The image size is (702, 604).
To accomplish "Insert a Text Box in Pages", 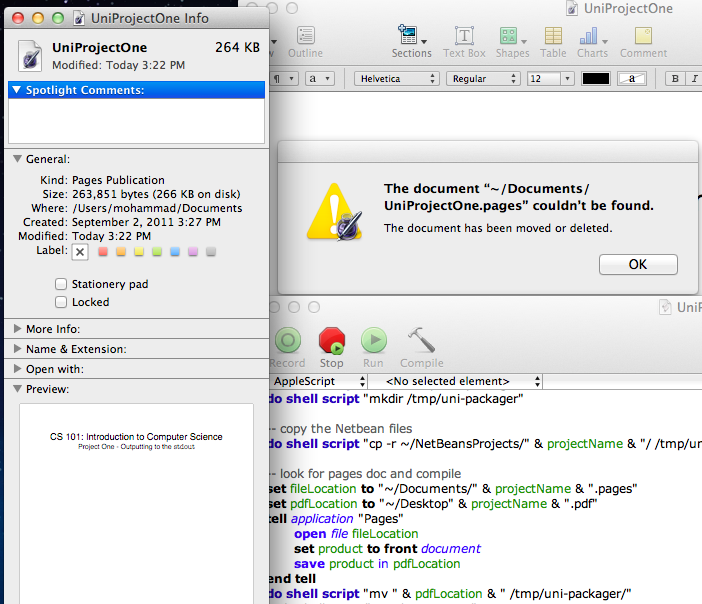I will click(464, 42).
